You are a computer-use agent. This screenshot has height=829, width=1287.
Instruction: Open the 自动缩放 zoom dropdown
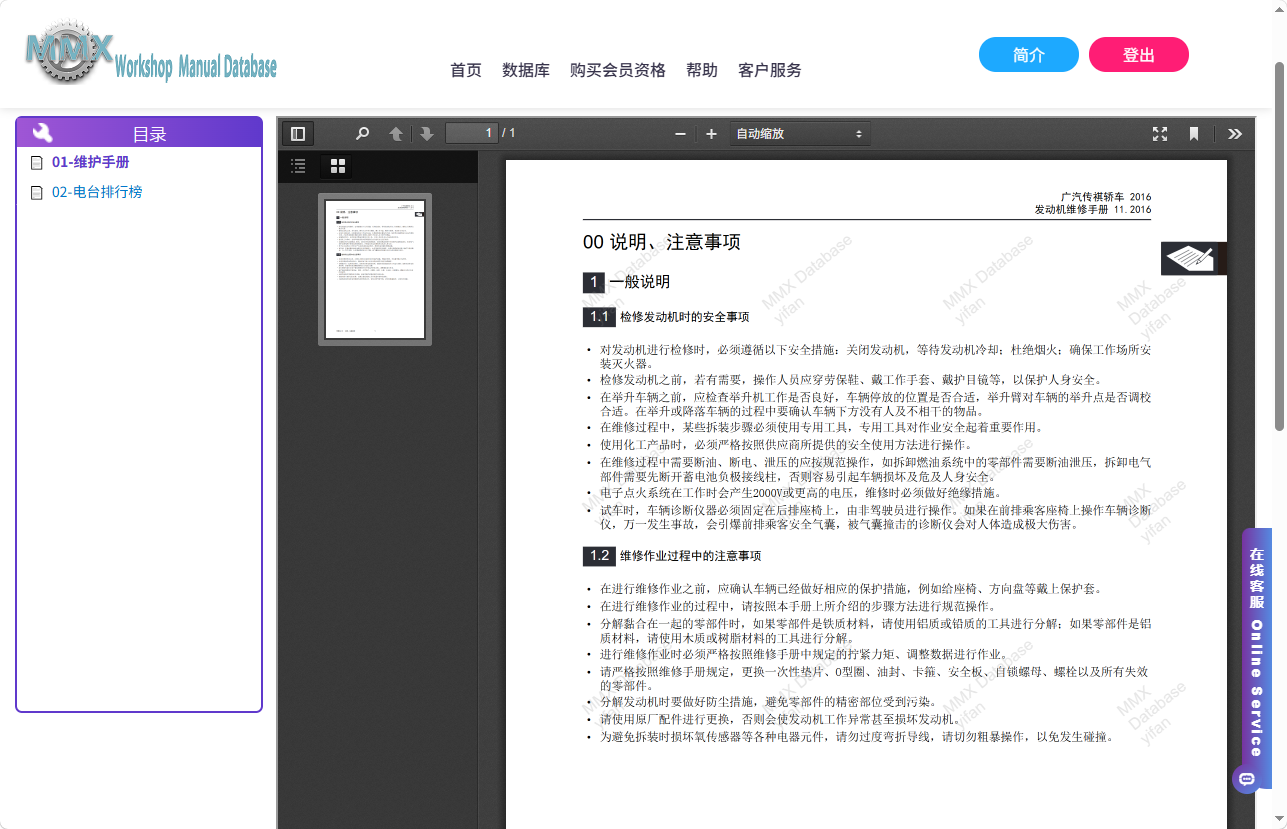point(800,134)
